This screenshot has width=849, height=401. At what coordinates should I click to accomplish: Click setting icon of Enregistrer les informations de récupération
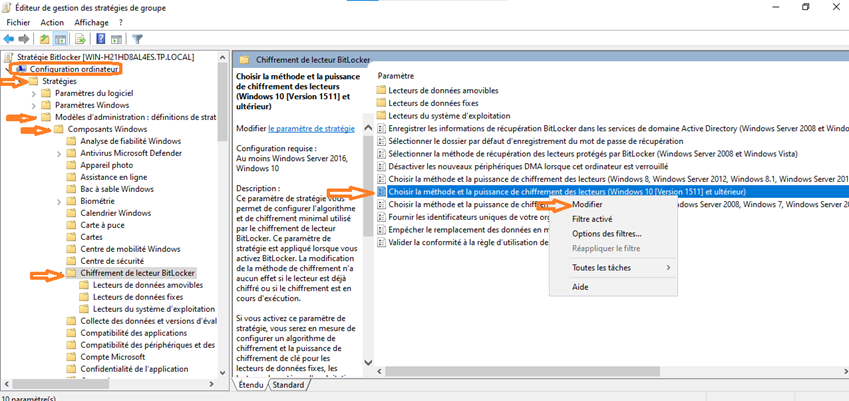click(381, 128)
